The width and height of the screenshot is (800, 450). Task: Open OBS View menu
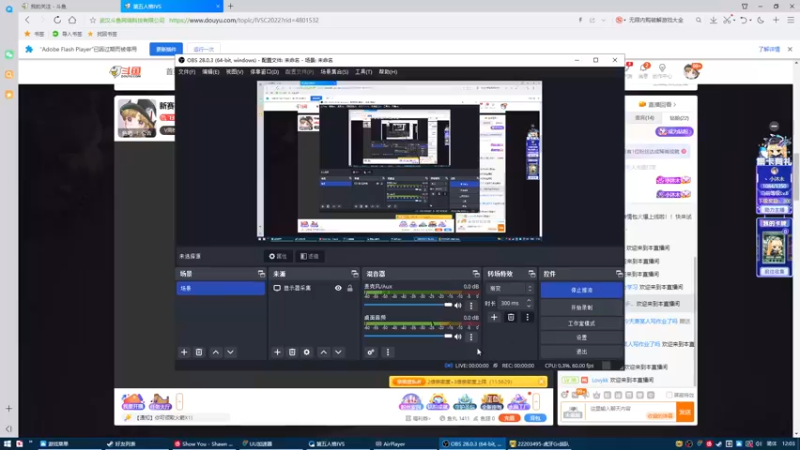click(x=234, y=72)
